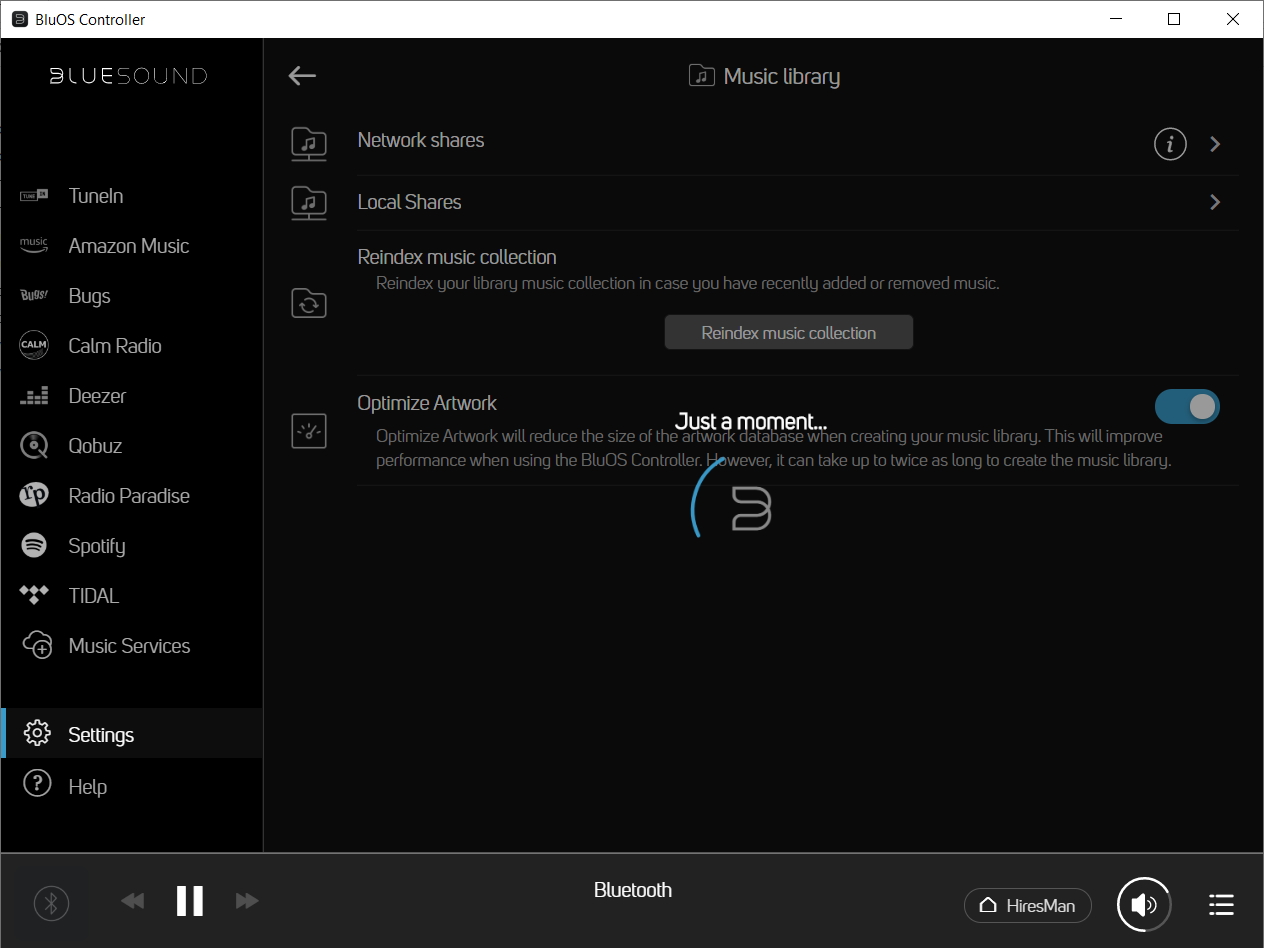Open the Network shares info icon
This screenshot has height=948, width=1264.
[1170, 144]
